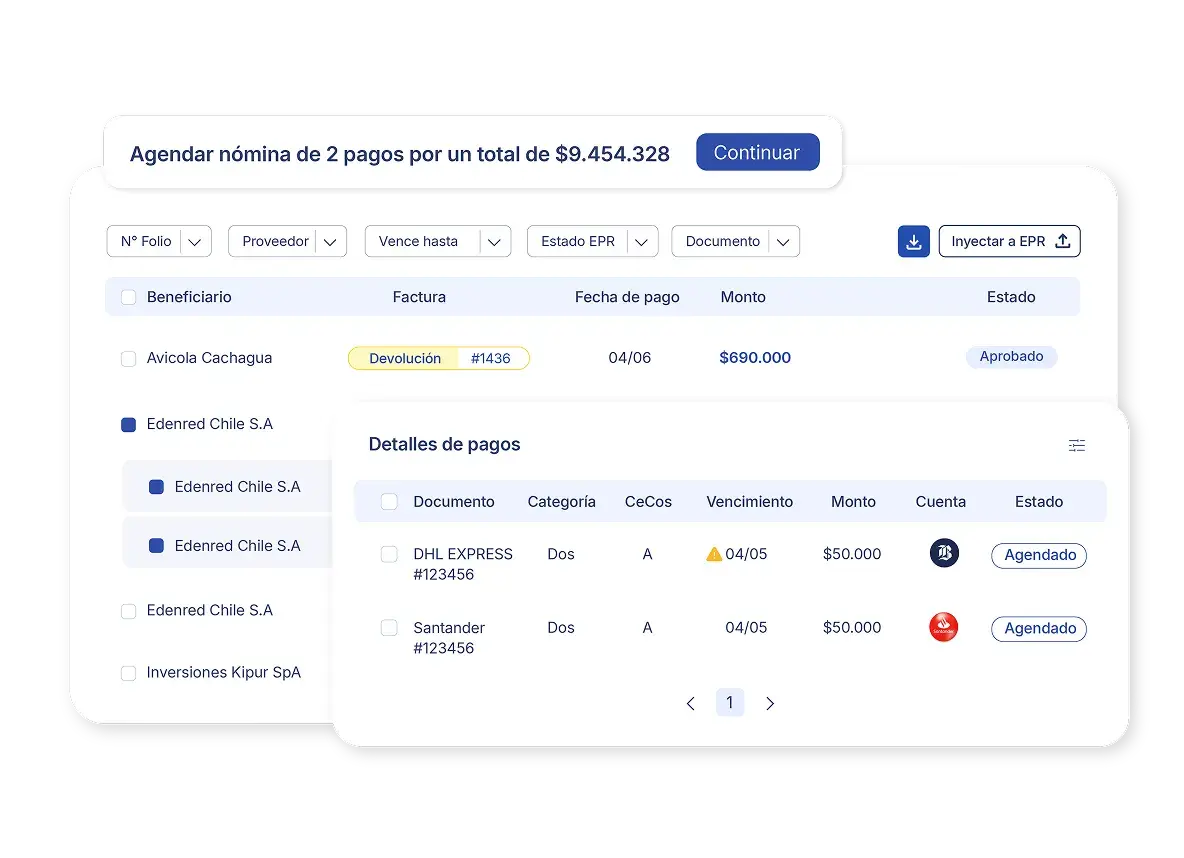
Task: Toggle select-all checkbox beside Documento header
Action: 389,502
